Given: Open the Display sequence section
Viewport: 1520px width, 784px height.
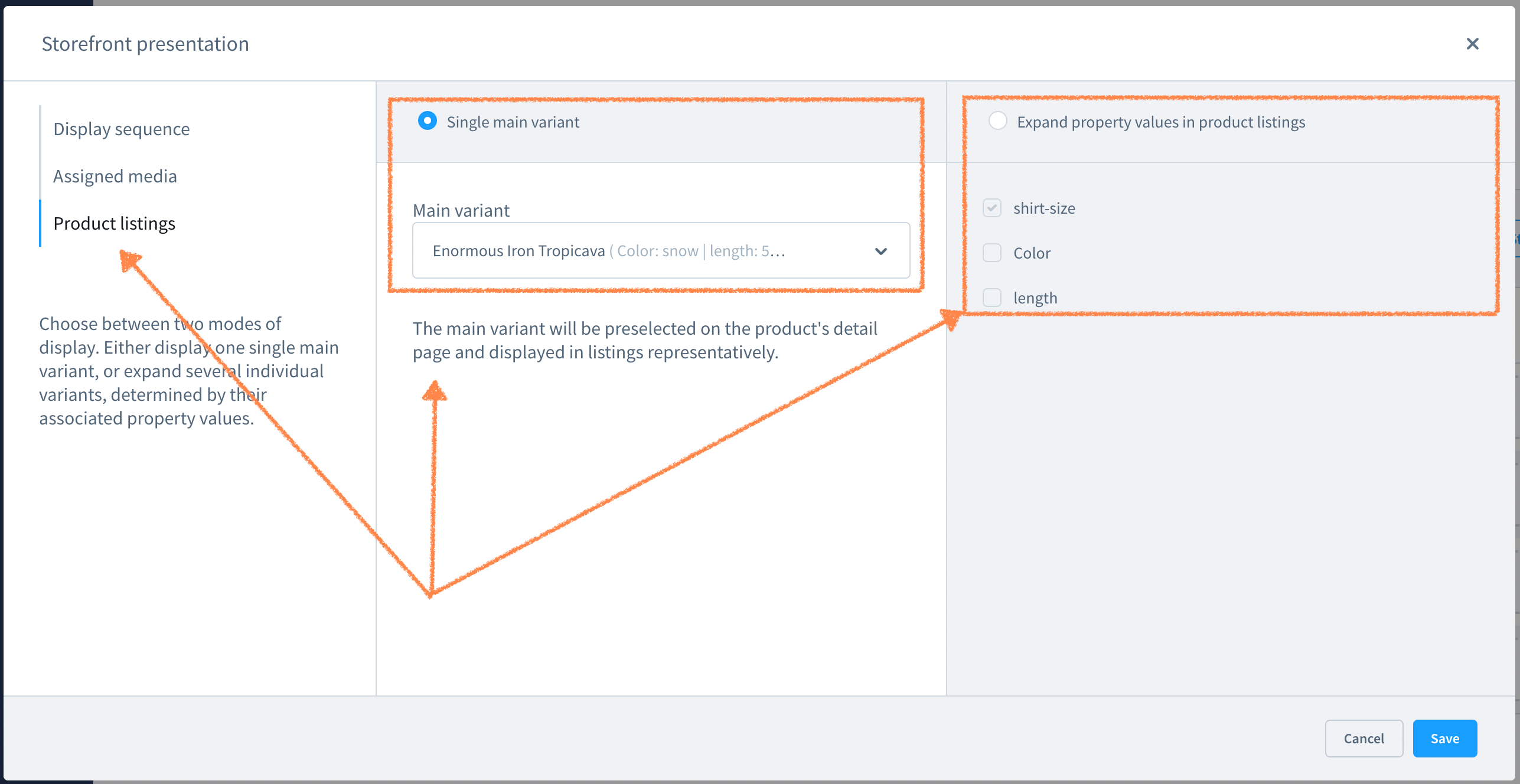Looking at the screenshot, I should 122,129.
